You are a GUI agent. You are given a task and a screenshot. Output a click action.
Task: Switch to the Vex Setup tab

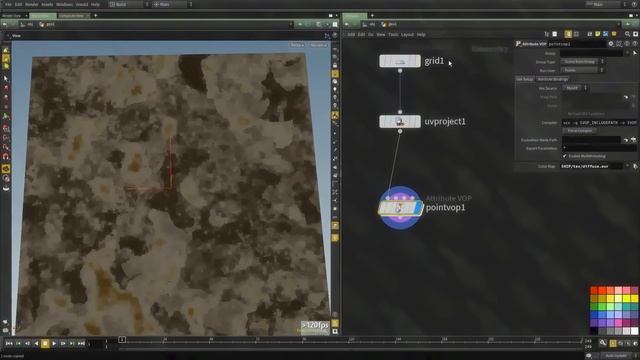525,79
